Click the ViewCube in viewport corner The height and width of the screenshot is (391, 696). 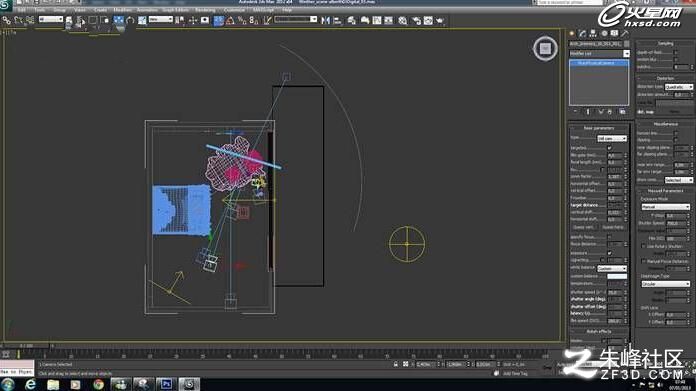(545, 48)
